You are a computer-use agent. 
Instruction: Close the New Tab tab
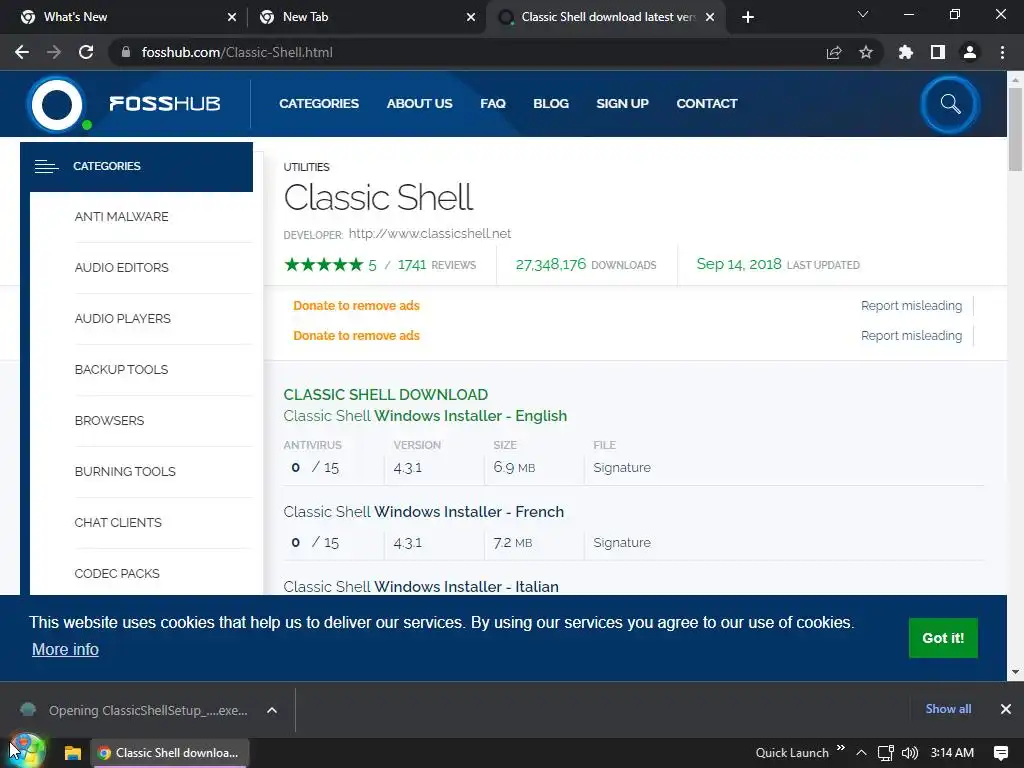coord(471,17)
